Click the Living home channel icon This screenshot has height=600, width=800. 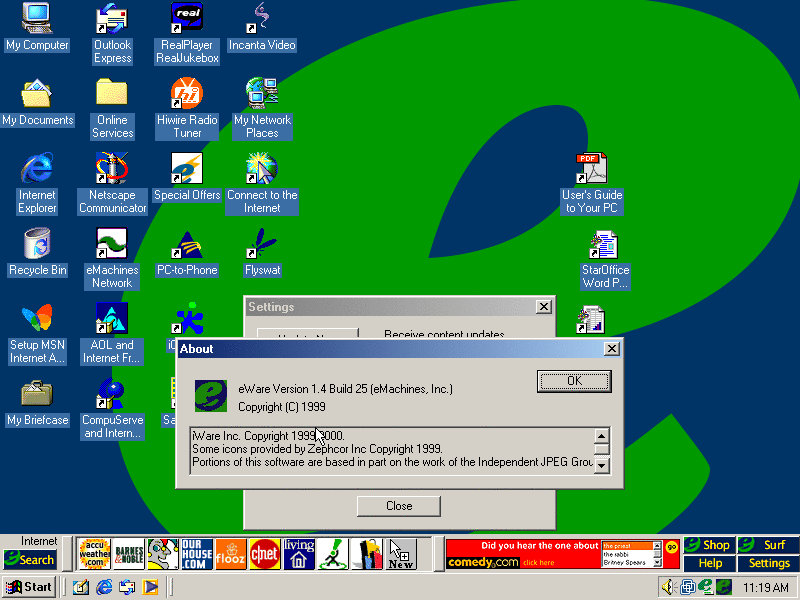click(x=298, y=553)
